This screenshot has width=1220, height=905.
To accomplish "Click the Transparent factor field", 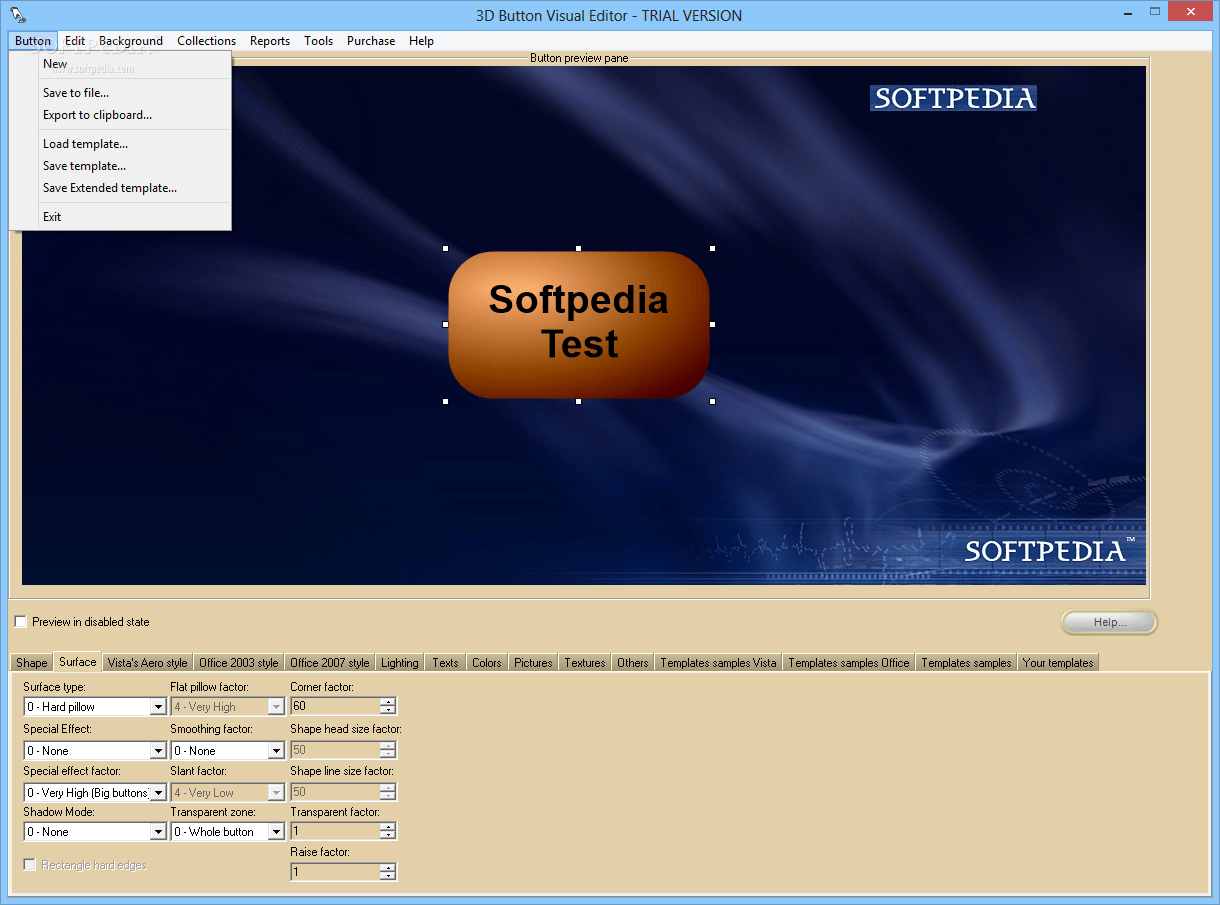I will (x=335, y=831).
